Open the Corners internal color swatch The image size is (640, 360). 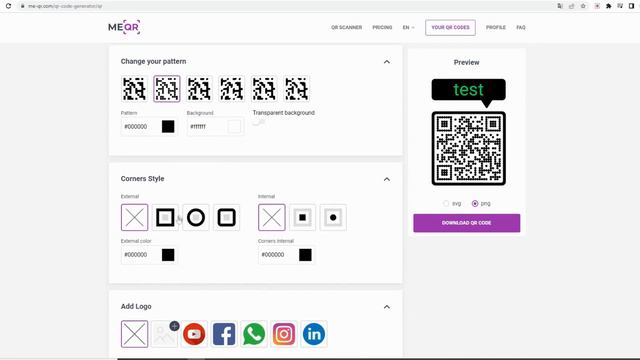coord(305,255)
